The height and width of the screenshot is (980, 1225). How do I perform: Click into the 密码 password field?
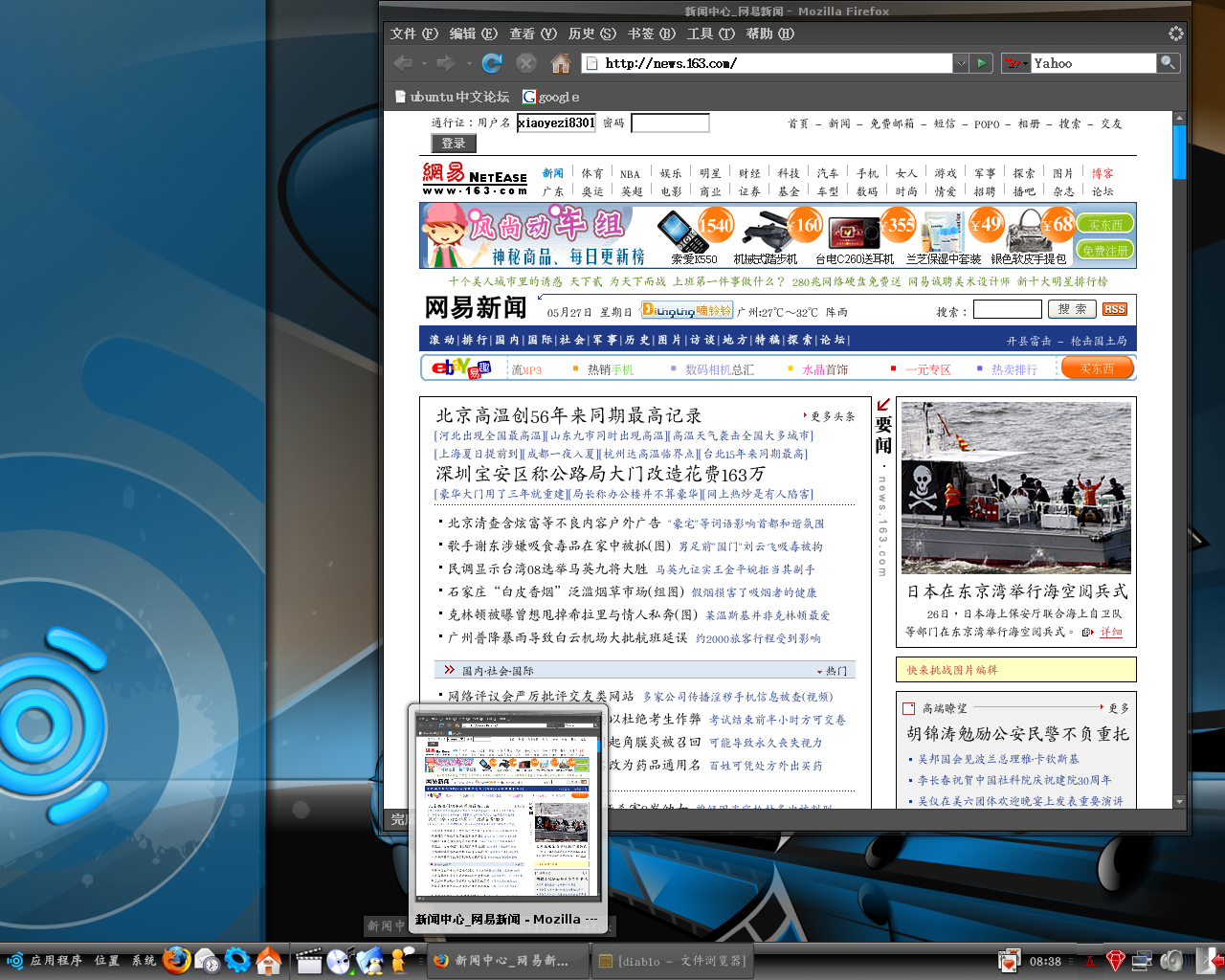(x=670, y=122)
